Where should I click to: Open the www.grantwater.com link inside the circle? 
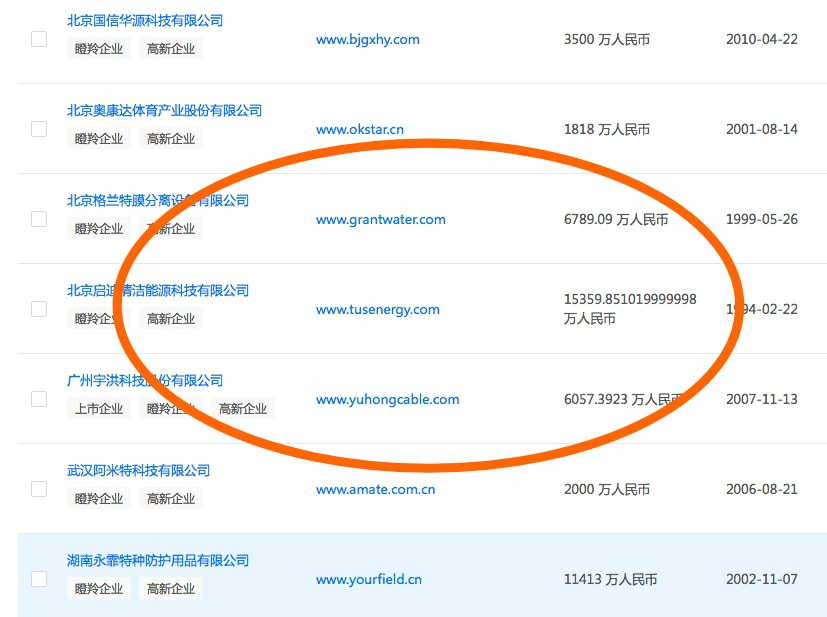380,219
